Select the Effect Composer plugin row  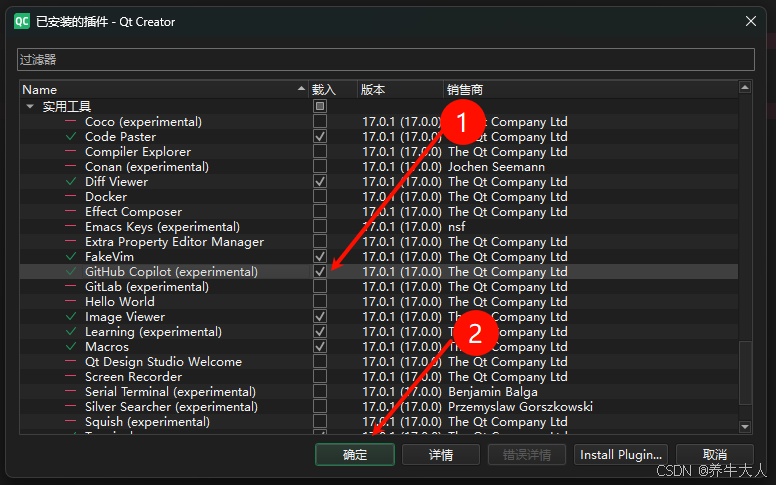(x=379, y=211)
